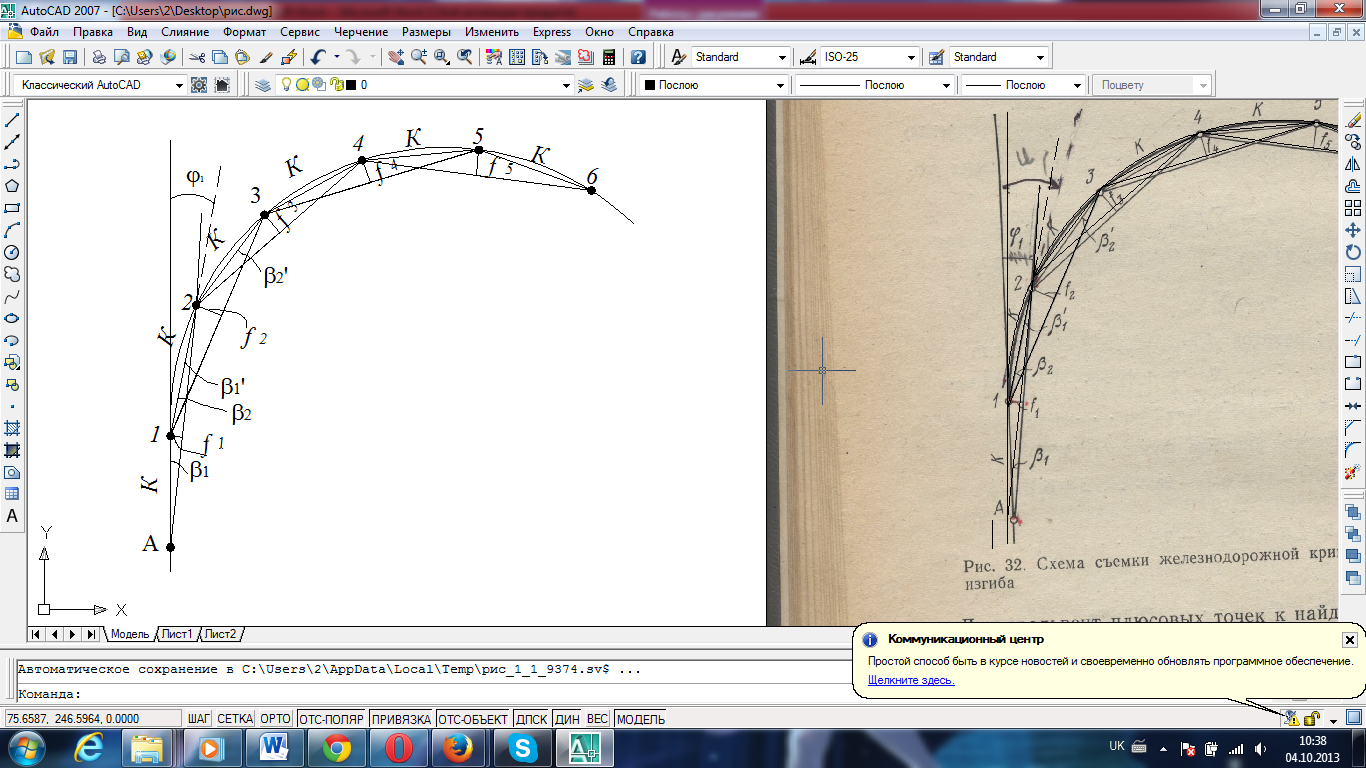Select the Rectangle draw tool

tap(13, 208)
